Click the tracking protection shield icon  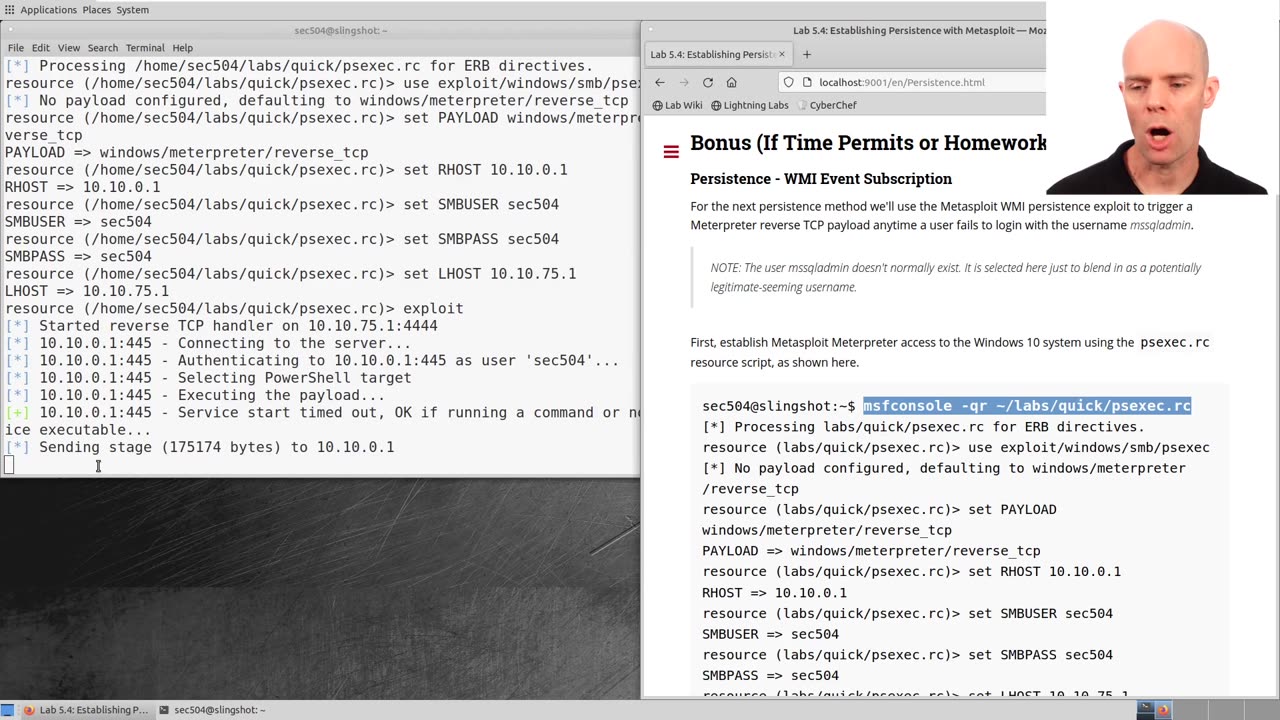coord(789,82)
